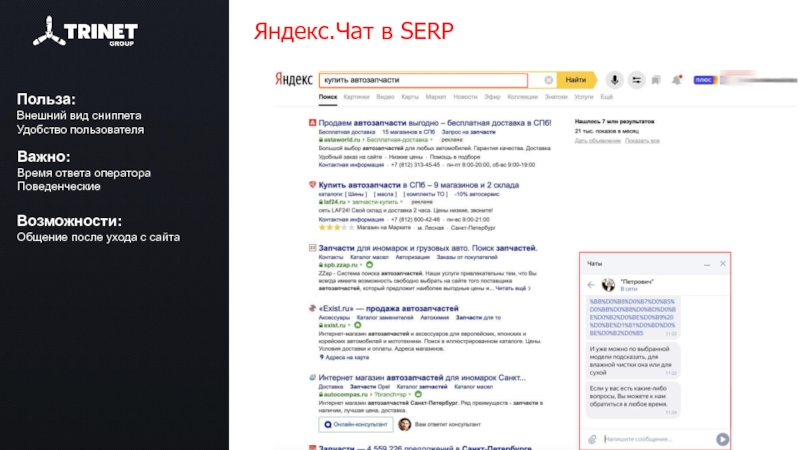Switch to the Новости tab
The image size is (800, 450).
click(x=465, y=97)
